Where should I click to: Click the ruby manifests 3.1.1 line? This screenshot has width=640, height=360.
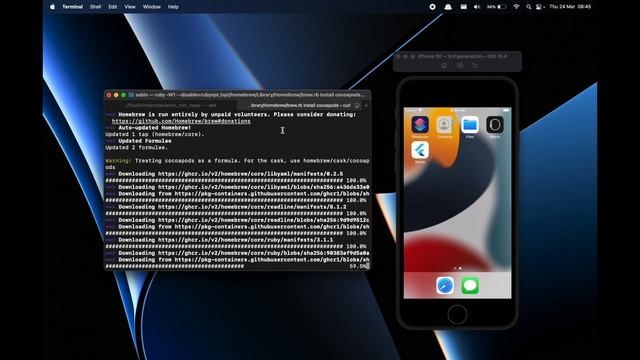[219, 240]
